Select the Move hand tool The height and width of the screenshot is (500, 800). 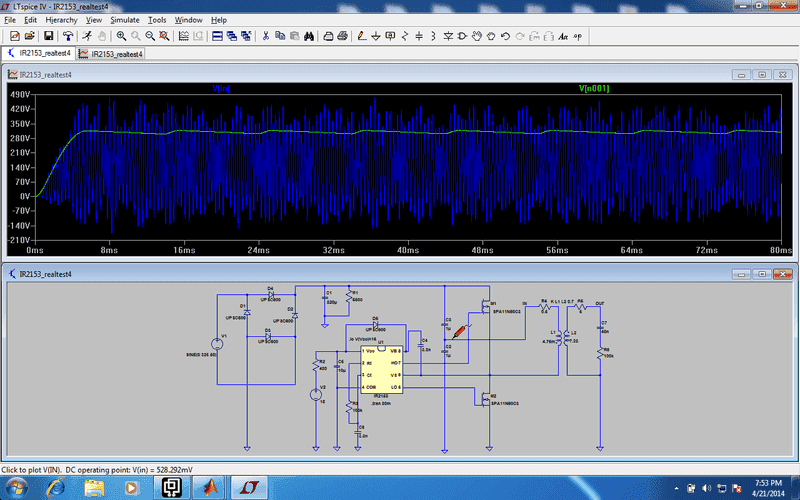point(477,36)
